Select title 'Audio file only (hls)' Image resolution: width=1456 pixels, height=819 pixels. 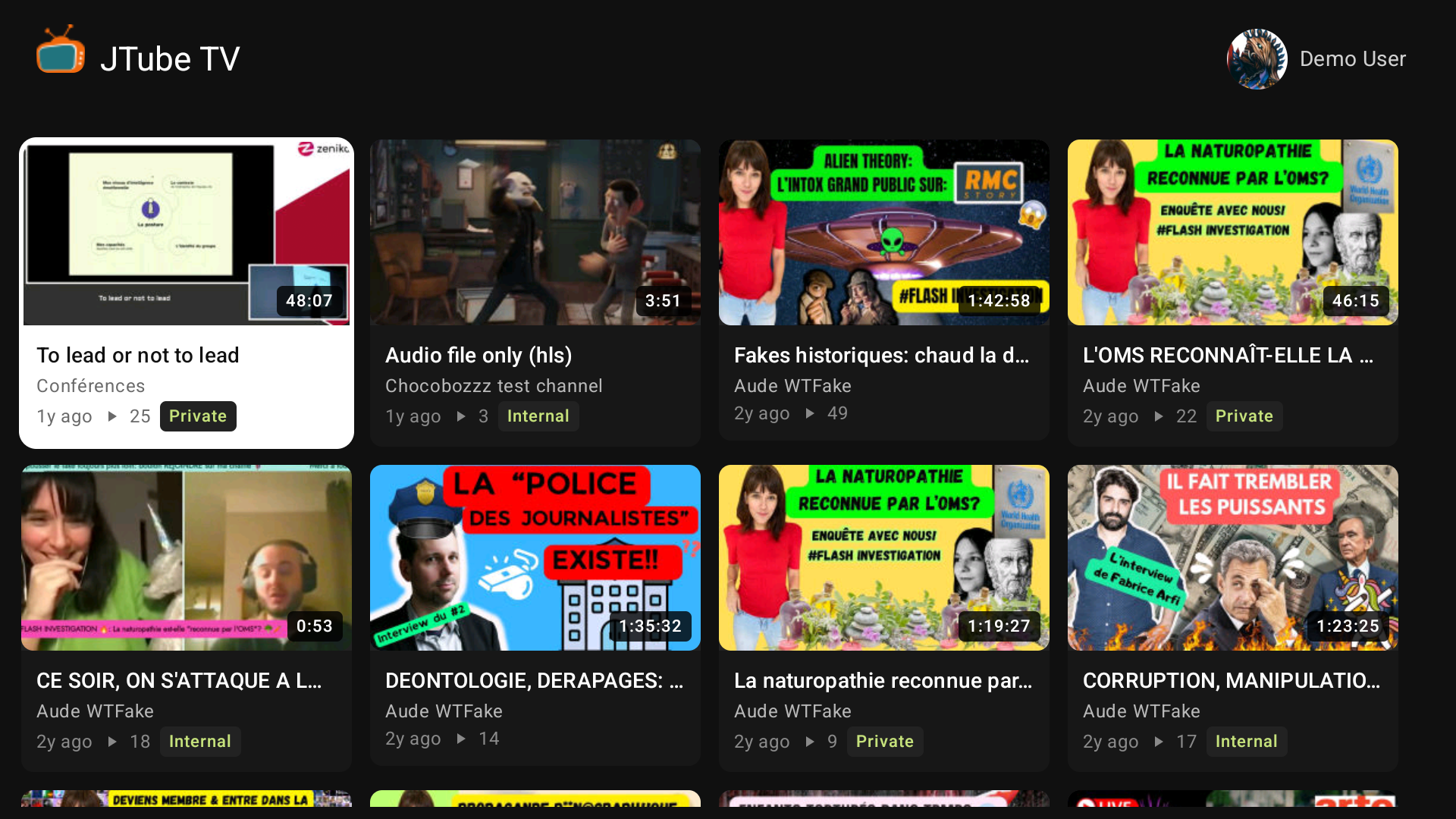click(x=479, y=356)
